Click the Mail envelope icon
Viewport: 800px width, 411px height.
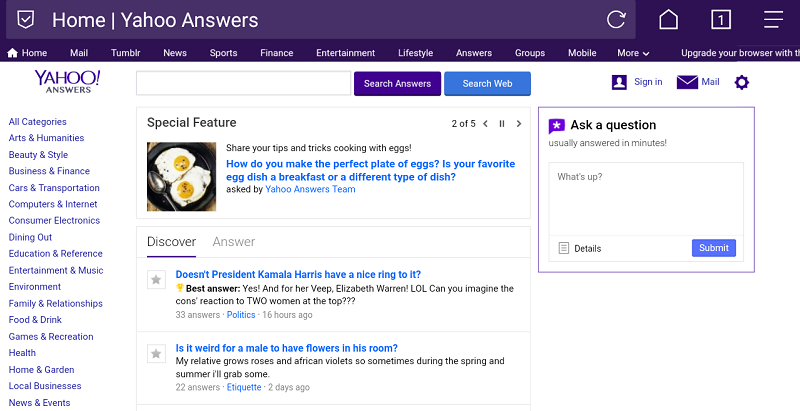tap(687, 82)
